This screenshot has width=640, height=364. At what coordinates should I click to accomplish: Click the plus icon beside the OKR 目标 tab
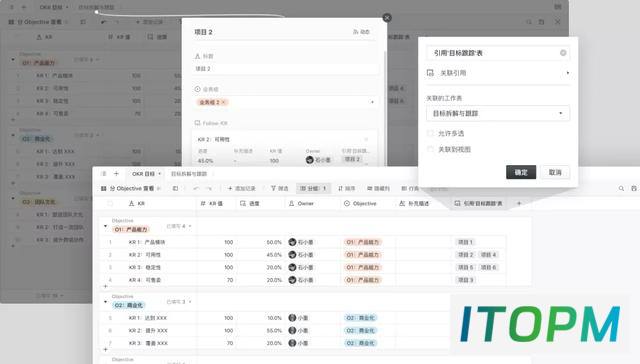click(116, 173)
